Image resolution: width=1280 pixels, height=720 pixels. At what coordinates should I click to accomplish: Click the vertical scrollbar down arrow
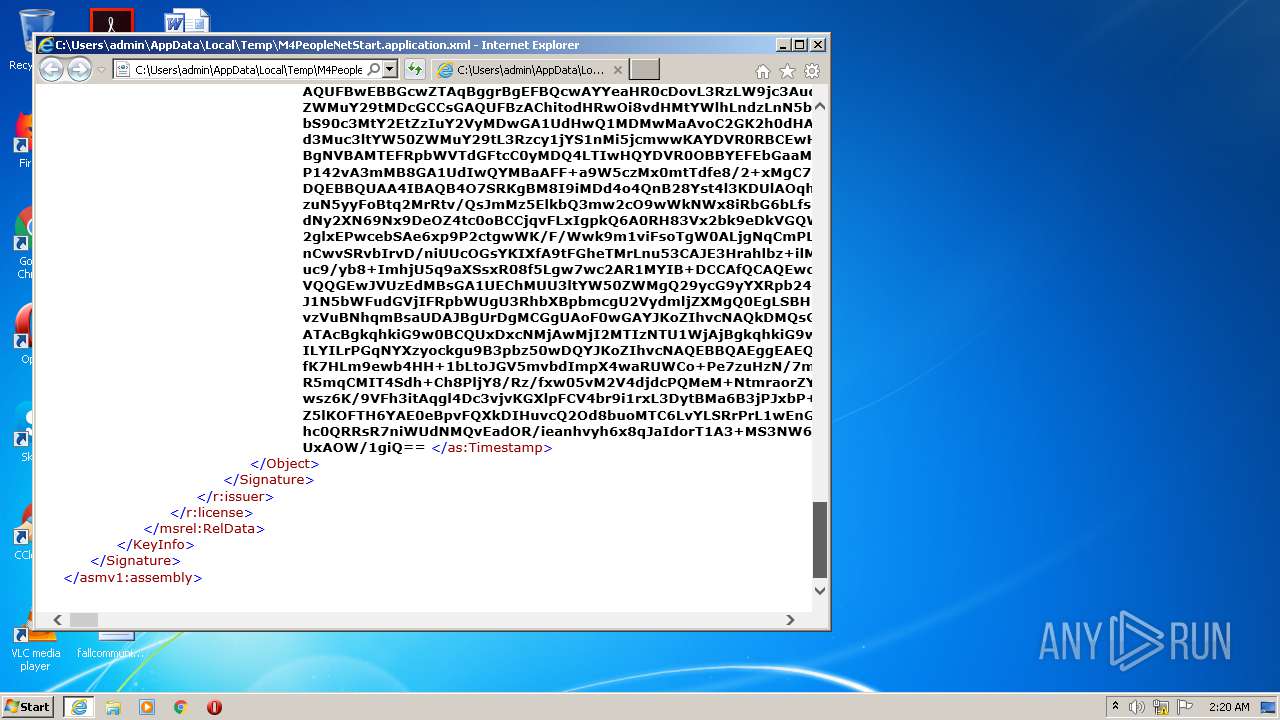click(x=820, y=590)
